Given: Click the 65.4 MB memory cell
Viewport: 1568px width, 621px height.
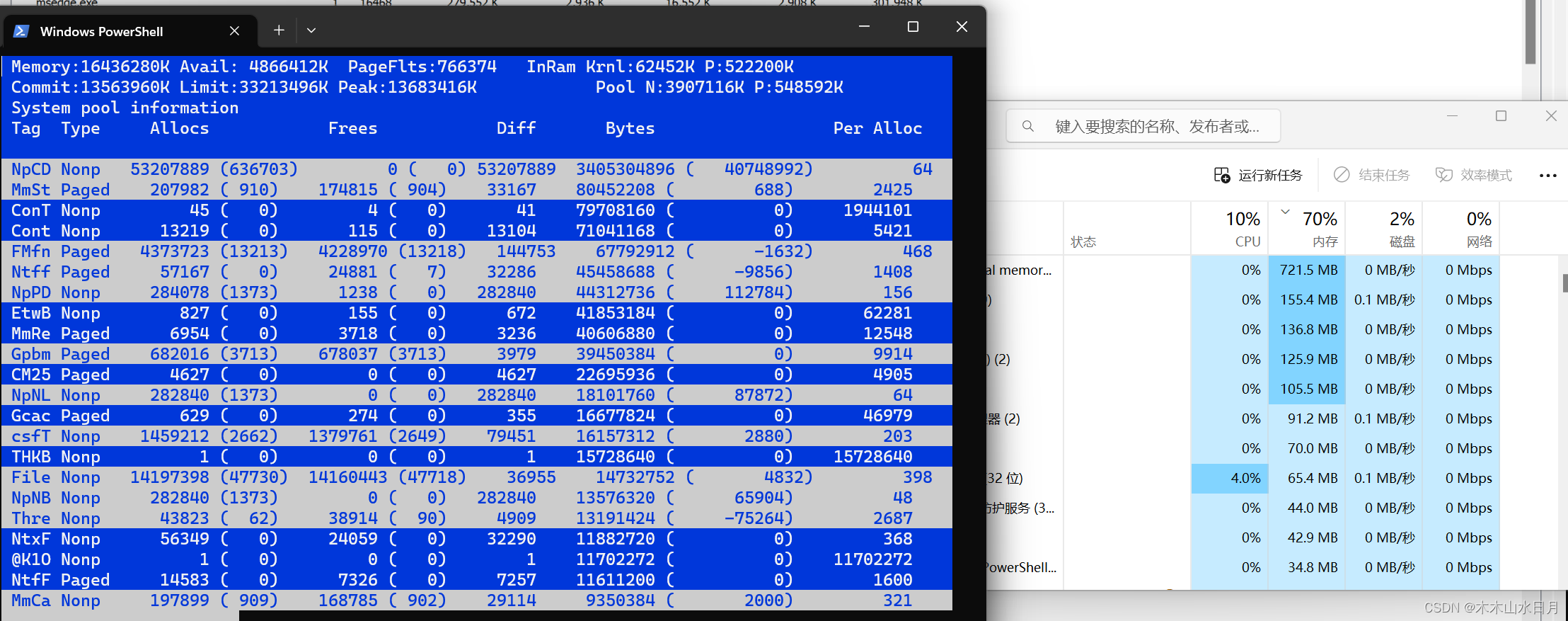Looking at the screenshot, I should click(1306, 478).
